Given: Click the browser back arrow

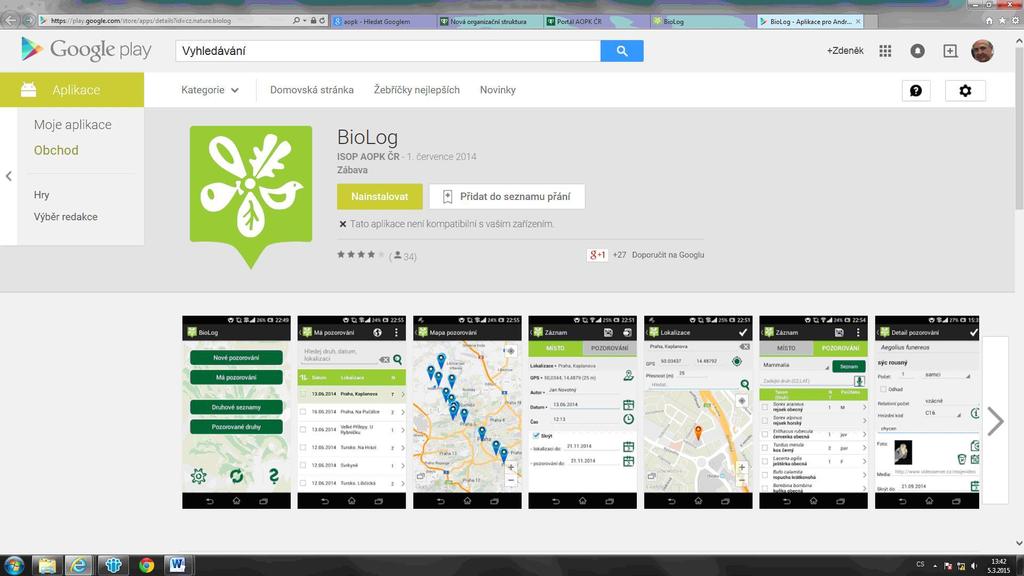Looking at the screenshot, I should pos(10,20).
